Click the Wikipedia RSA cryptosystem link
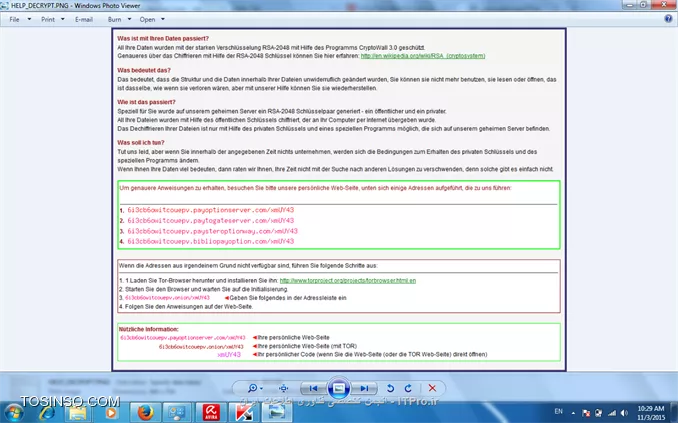 click(x=423, y=56)
